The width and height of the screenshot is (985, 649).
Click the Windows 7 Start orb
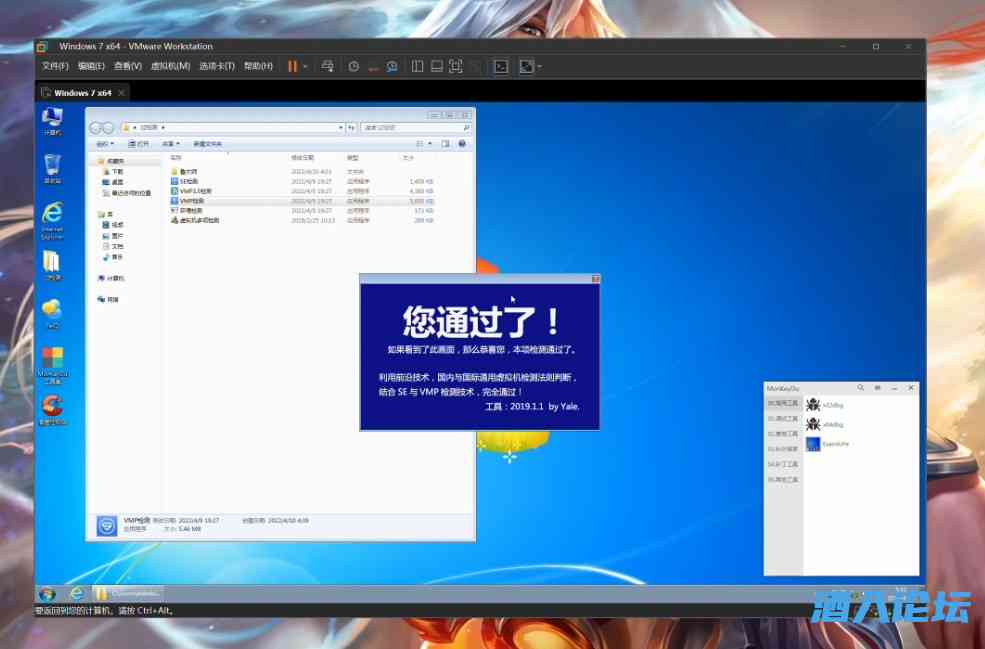pos(47,594)
